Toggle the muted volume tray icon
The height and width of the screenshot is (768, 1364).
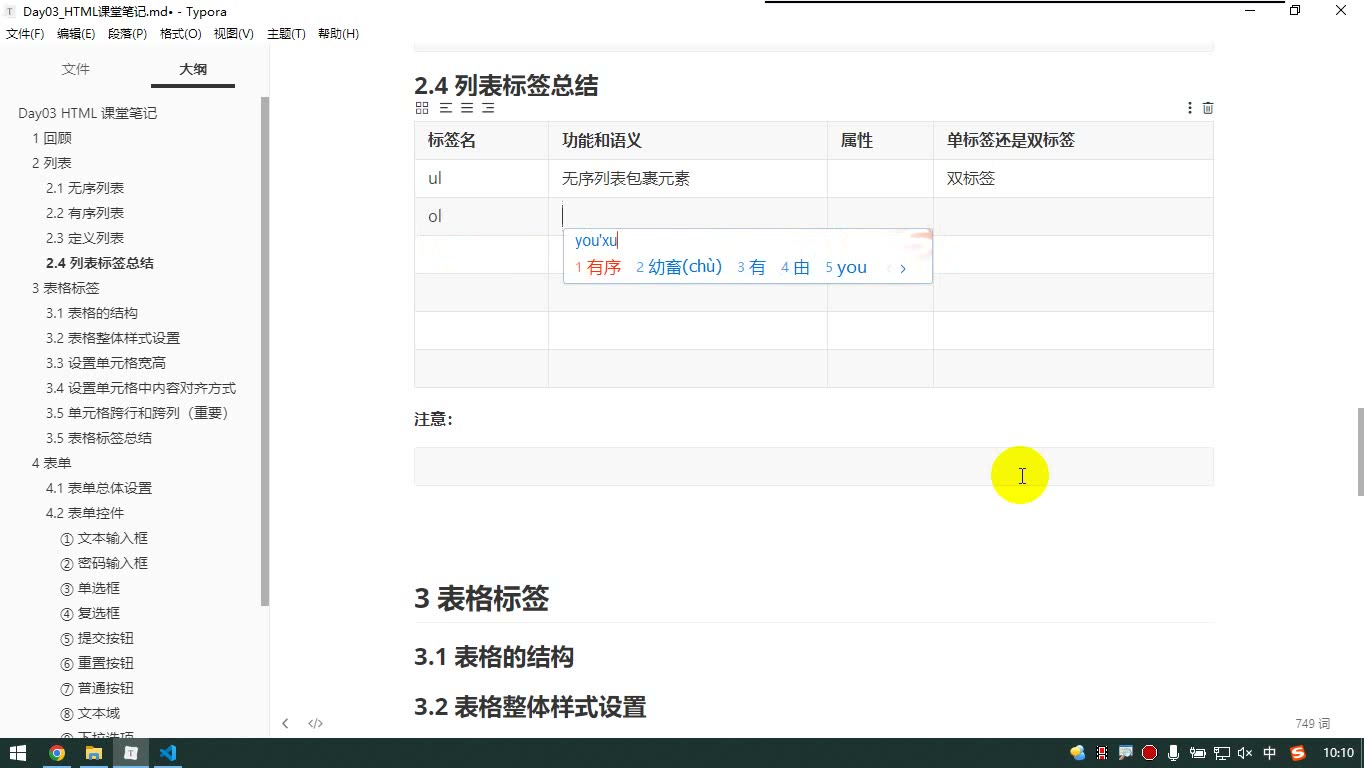click(x=1245, y=753)
